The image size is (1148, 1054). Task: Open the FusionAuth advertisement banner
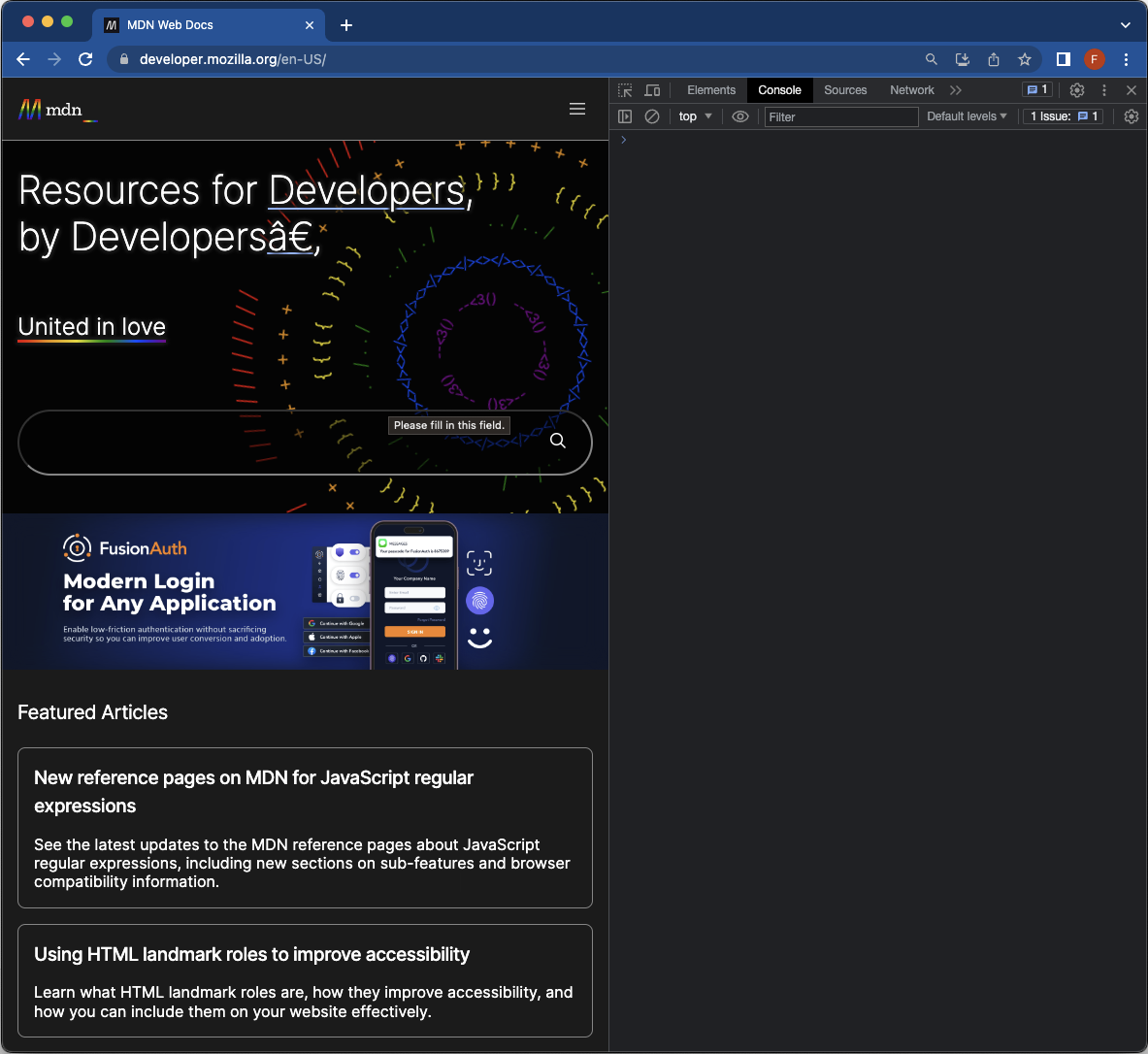point(306,592)
